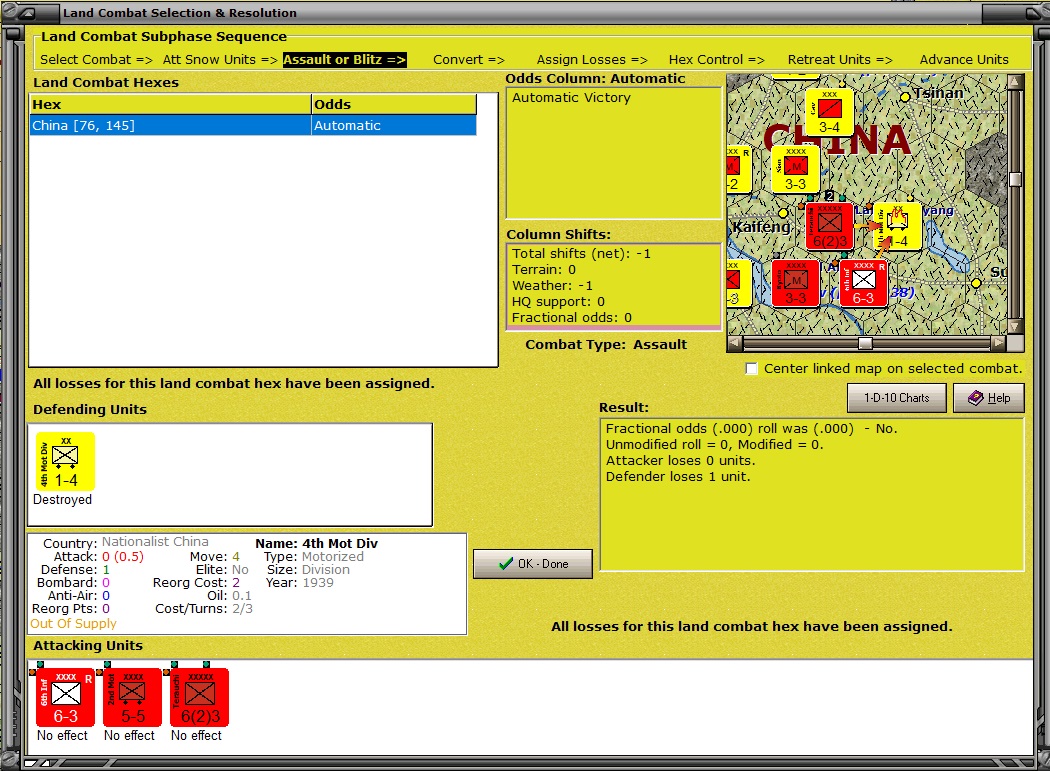Open the 1-D-10 Charts
The width and height of the screenshot is (1050, 771).
tap(897, 398)
